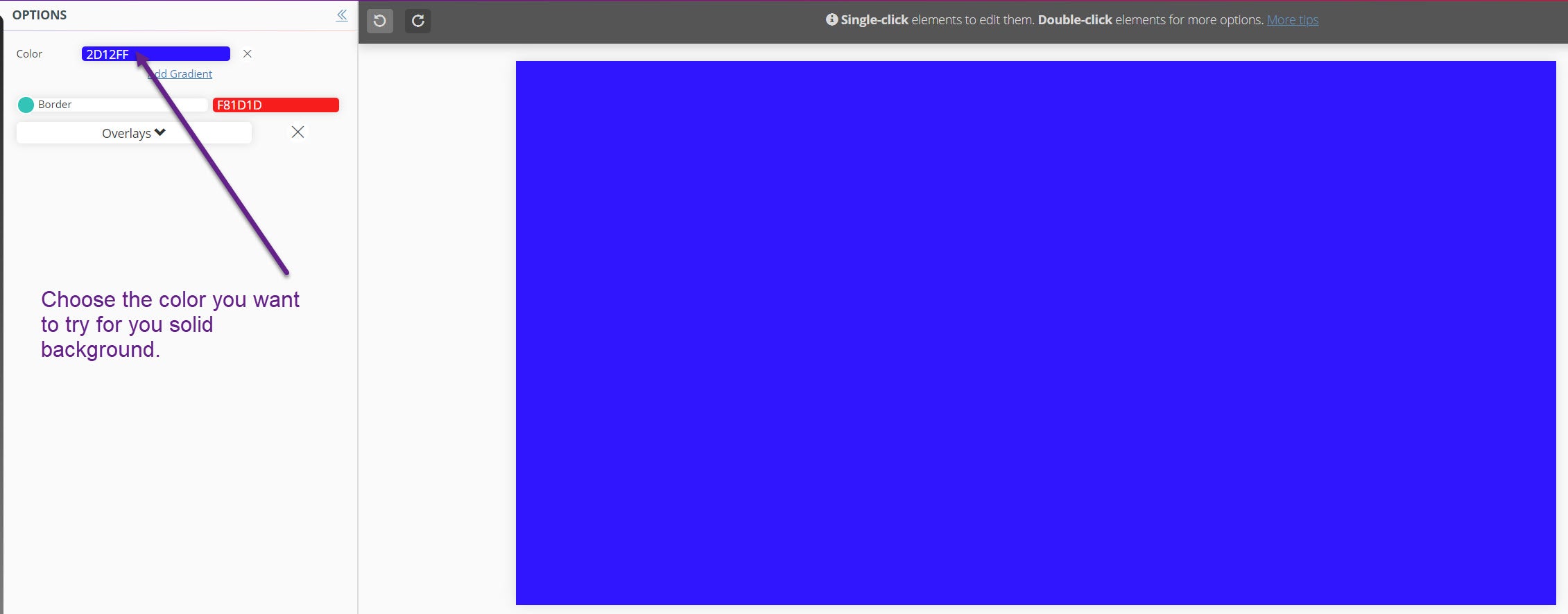Screen dimensions: 1568x614
Task: Select the blue canvas background
Action: (1035, 333)
